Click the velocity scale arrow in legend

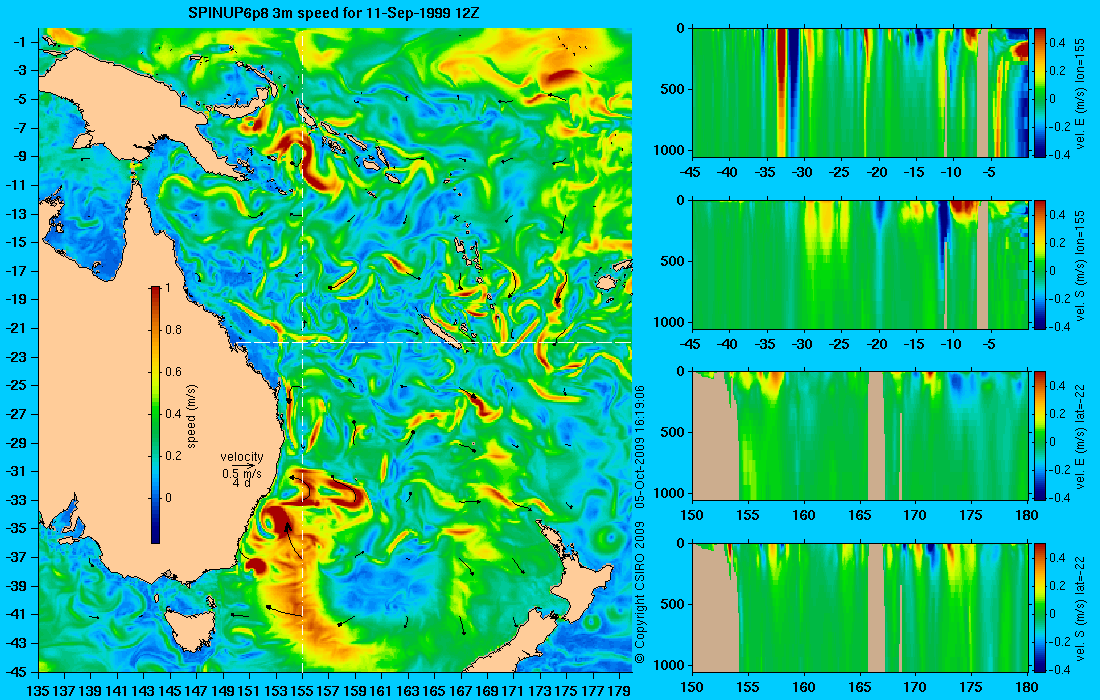click(x=241, y=466)
